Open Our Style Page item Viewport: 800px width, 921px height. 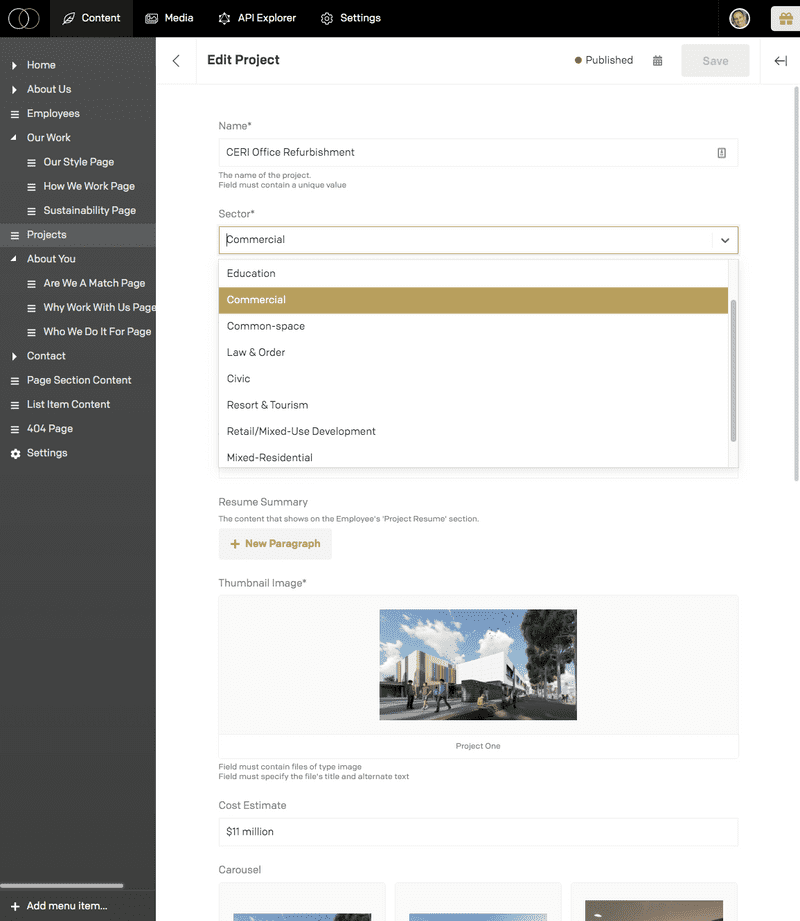tap(78, 162)
